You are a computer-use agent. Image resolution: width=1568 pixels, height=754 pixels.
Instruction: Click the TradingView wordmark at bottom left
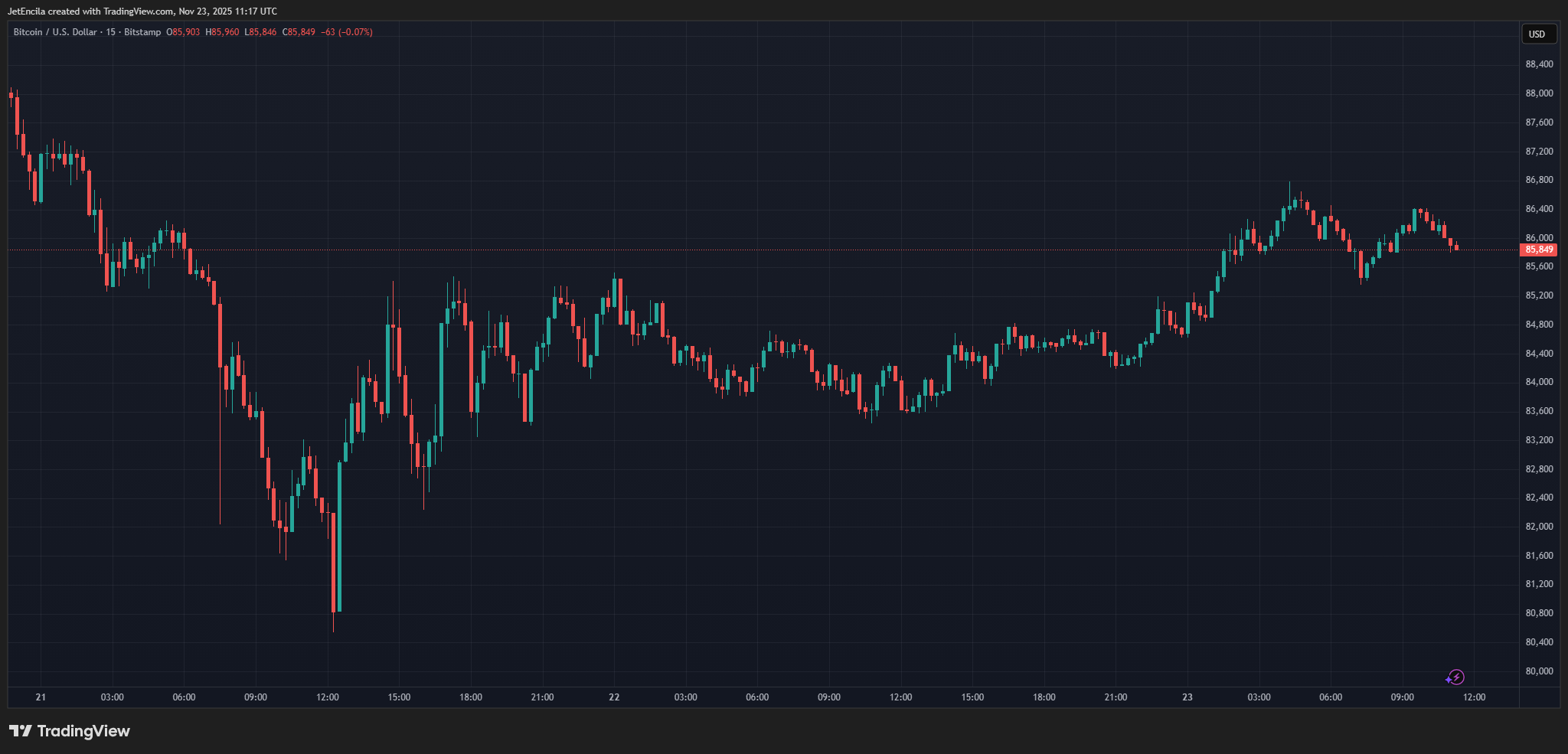[83, 731]
